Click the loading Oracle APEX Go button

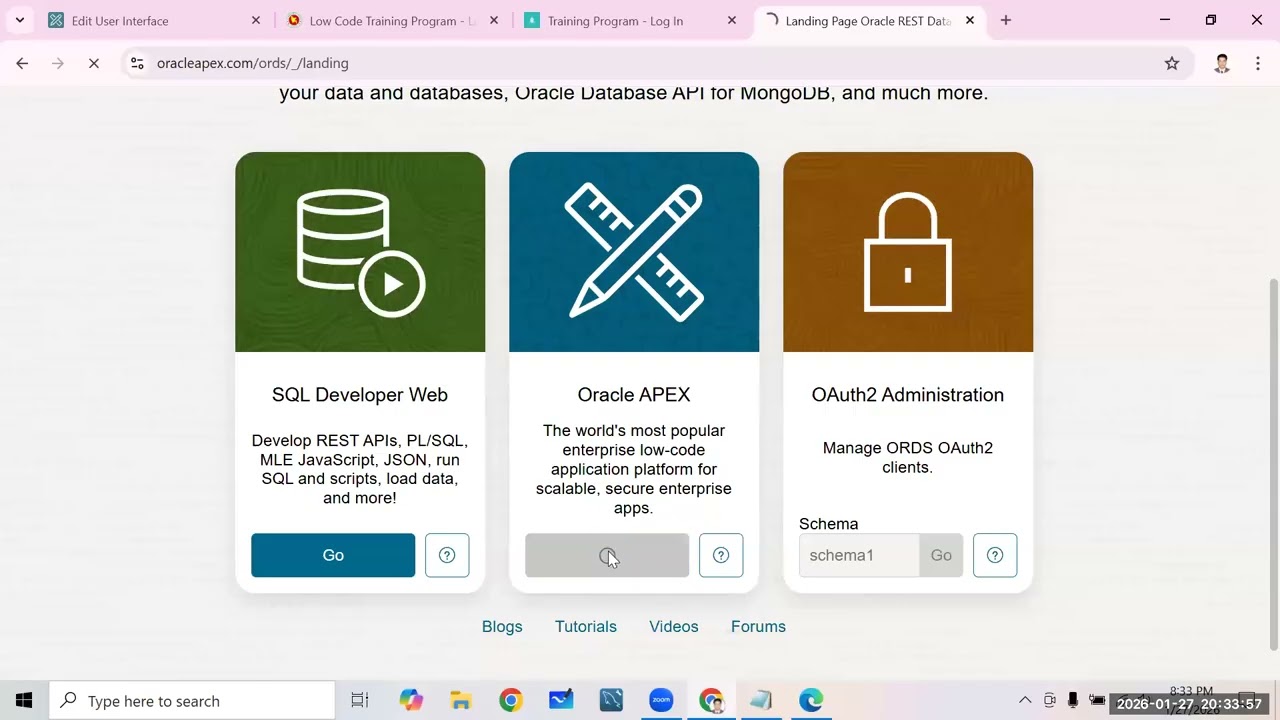(x=607, y=555)
